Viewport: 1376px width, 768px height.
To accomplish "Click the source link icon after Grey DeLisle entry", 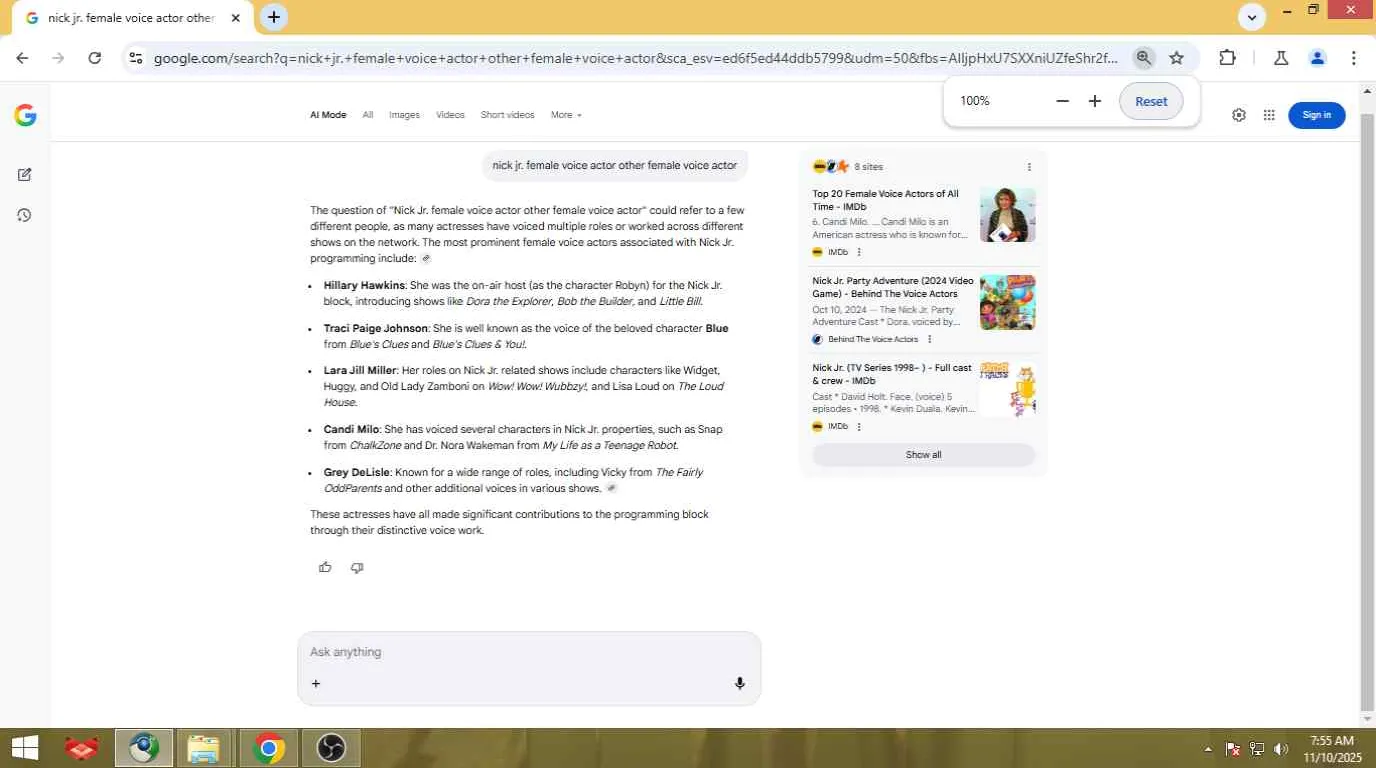I will click(x=612, y=489).
